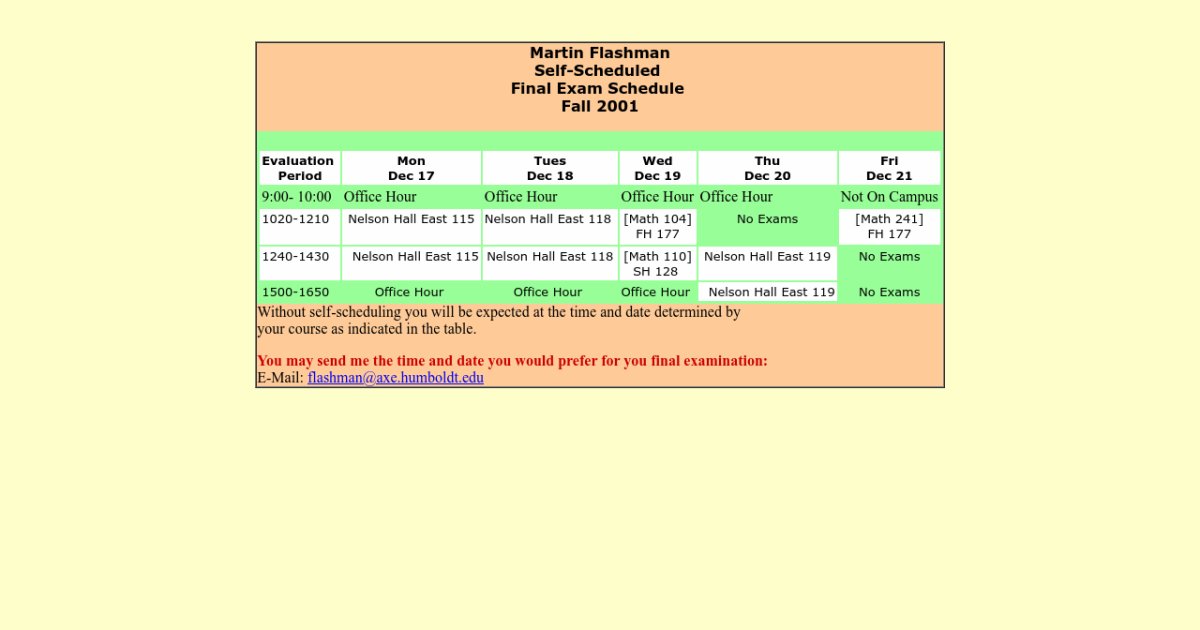Click Thursday's No Exams cell
This screenshot has width=1200, height=630.
767,220
